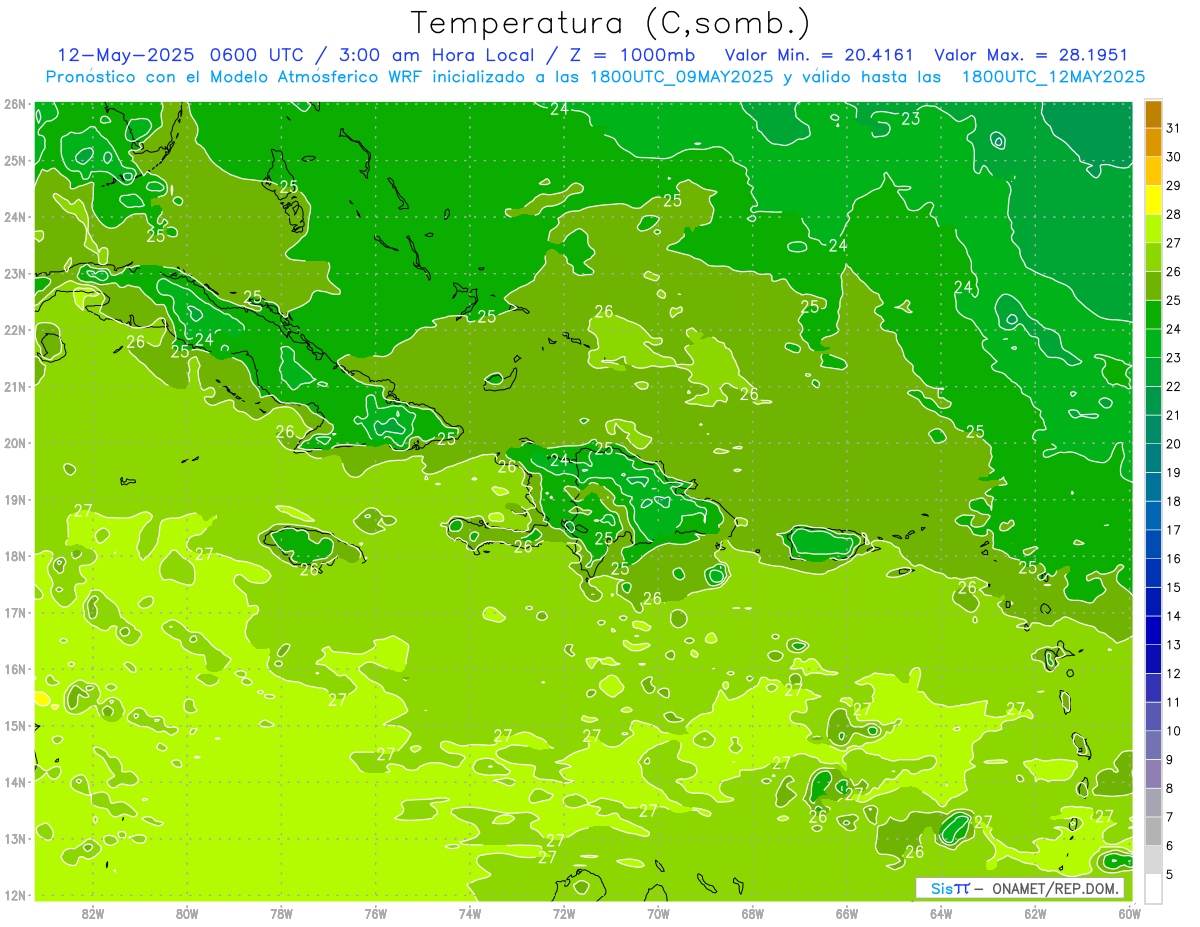Click the legend scale label '20'

(x=1173, y=444)
